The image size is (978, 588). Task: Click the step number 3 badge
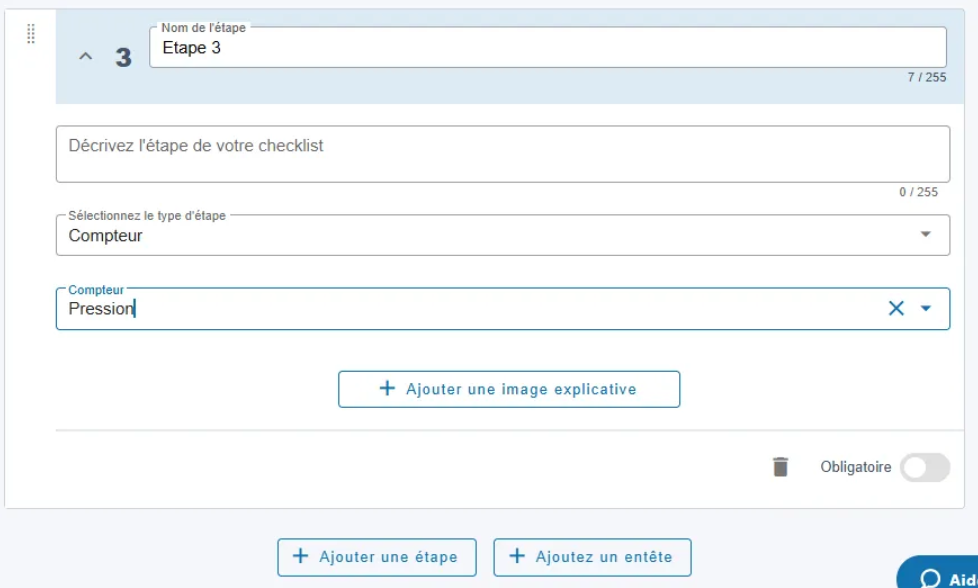click(x=123, y=57)
